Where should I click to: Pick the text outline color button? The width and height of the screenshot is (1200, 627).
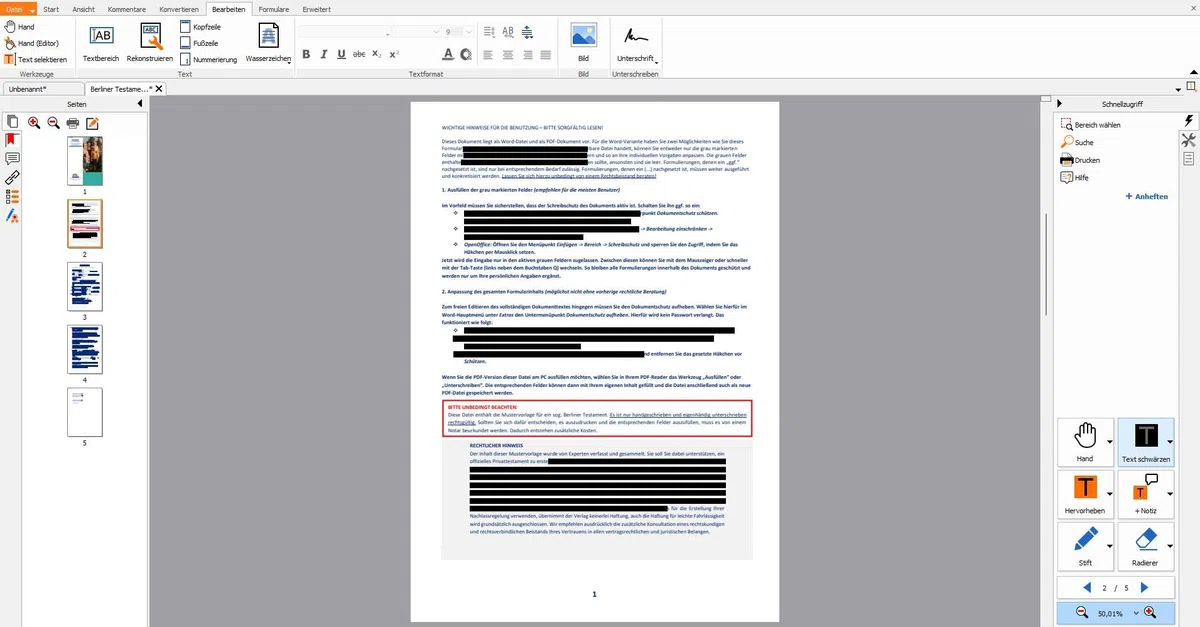click(x=467, y=54)
